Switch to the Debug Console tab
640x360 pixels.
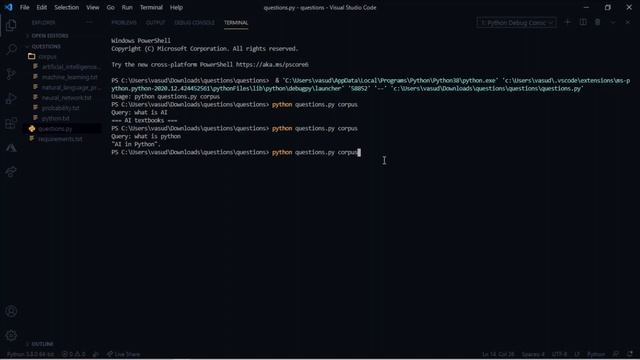[194, 23]
